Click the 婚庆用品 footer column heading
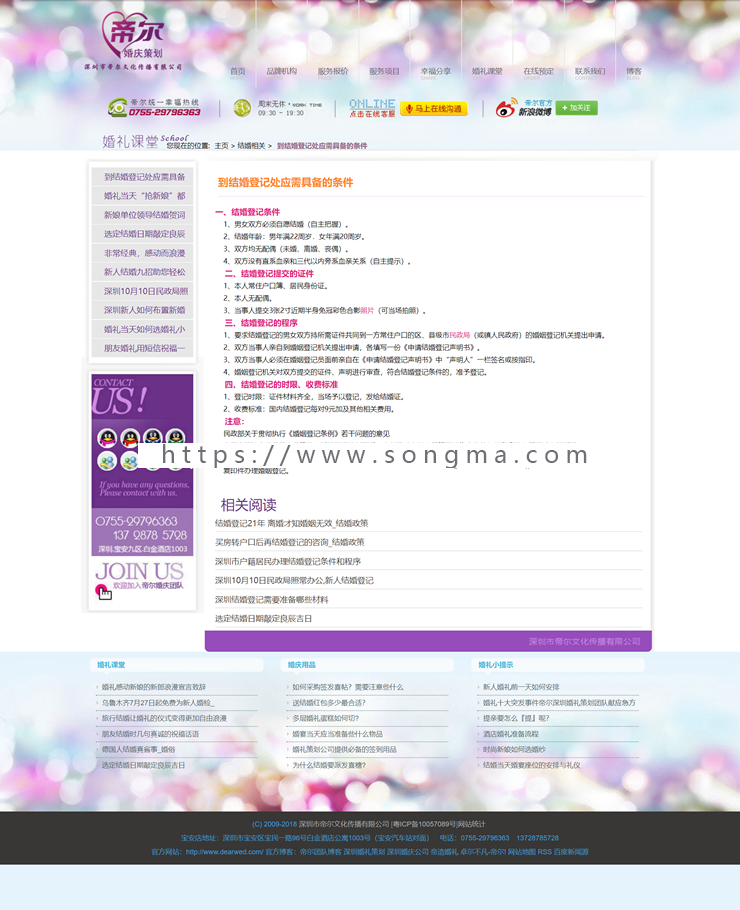 click(302, 665)
